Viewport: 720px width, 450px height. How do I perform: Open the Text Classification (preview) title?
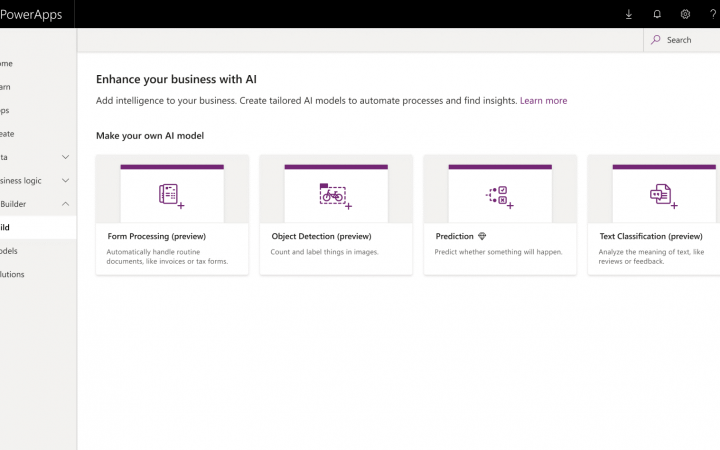(651, 236)
